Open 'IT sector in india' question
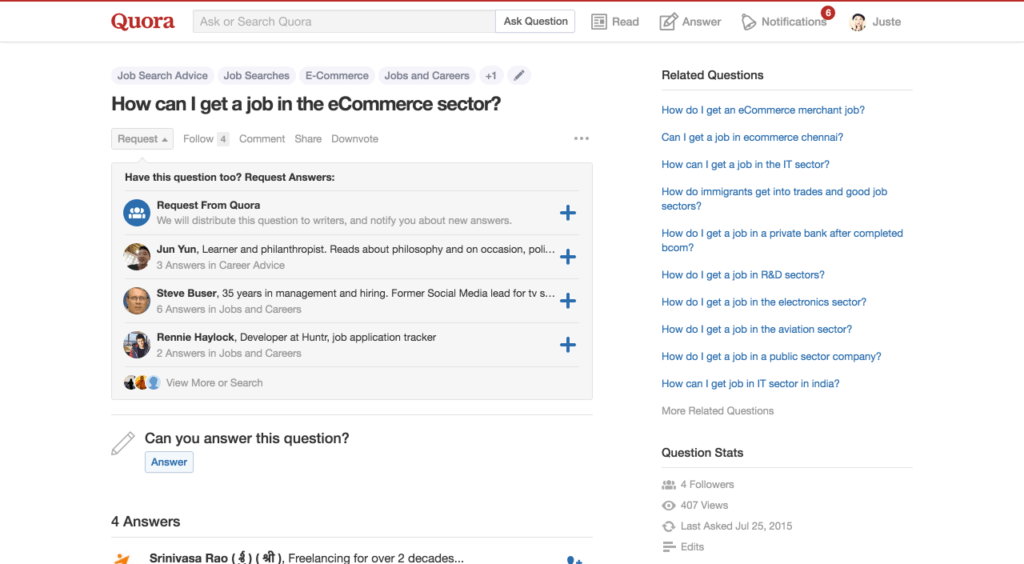Image resolution: width=1024 pixels, height=564 pixels. click(750, 384)
